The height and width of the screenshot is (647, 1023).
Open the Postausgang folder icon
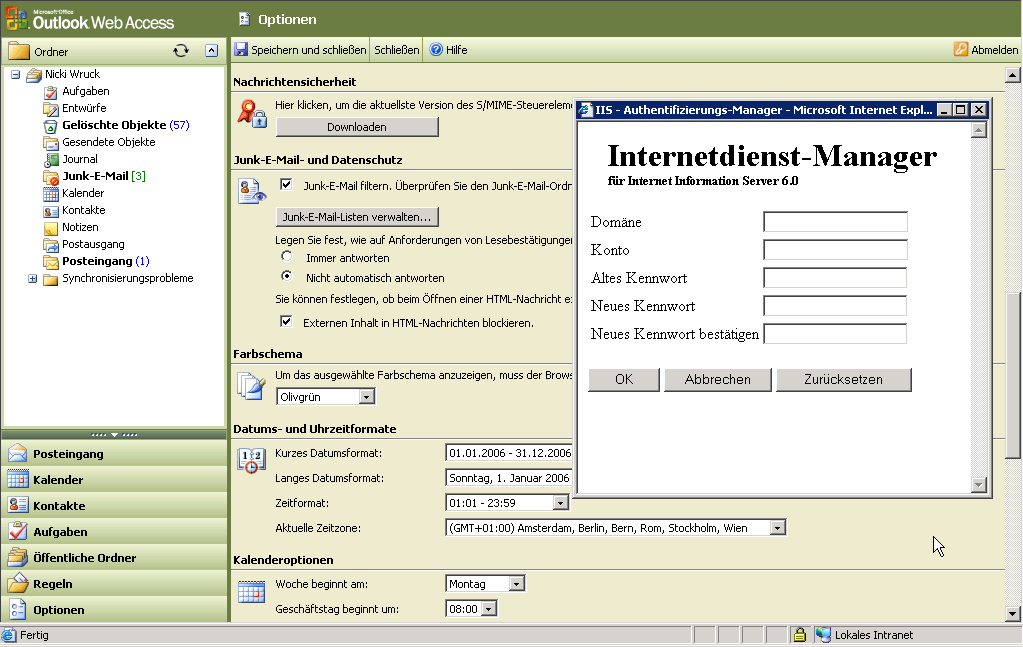(x=50, y=245)
